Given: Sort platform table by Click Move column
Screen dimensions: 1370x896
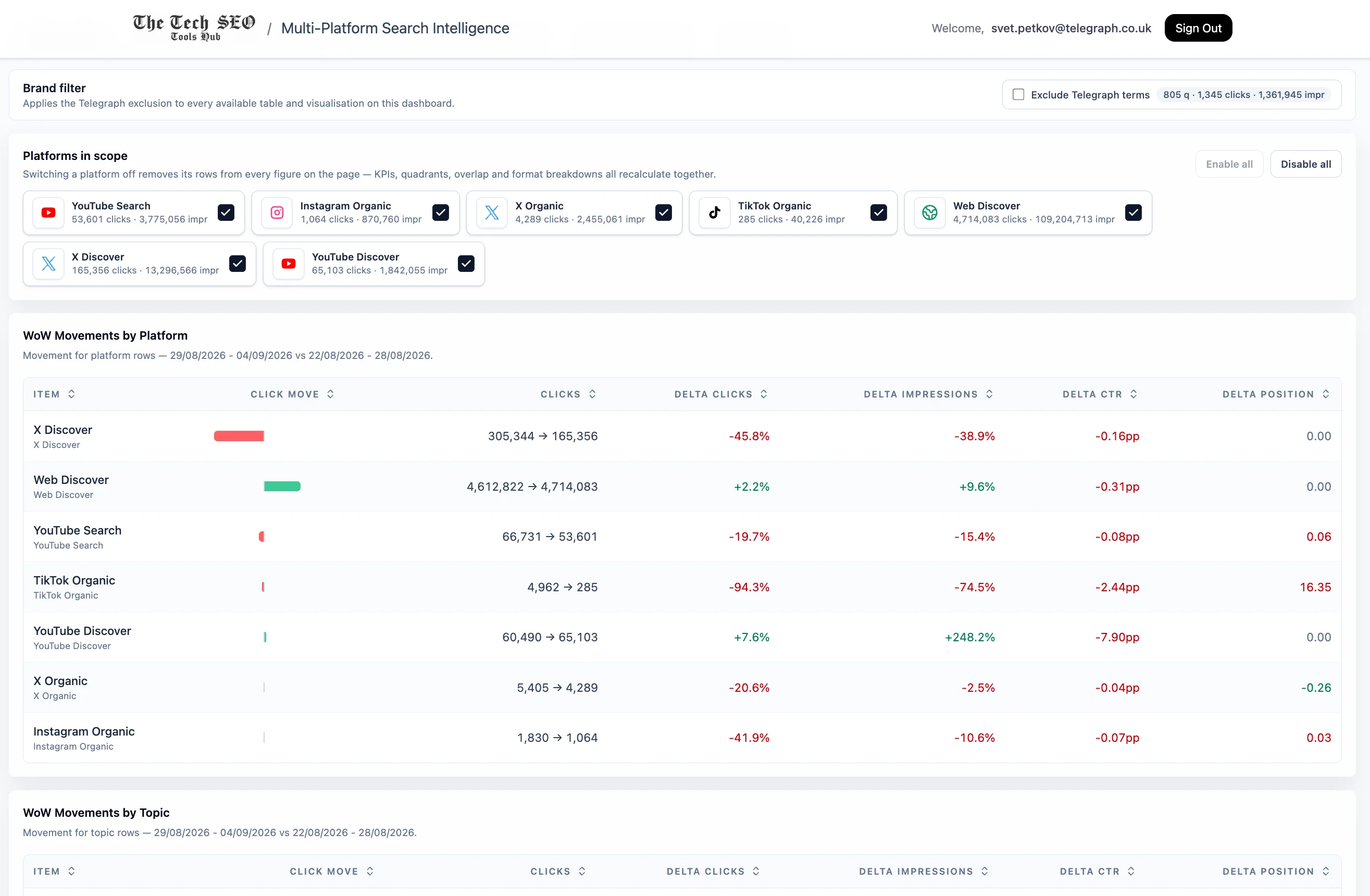Looking at the screenshot, I should pyautogui.click(x=292, y=394).
